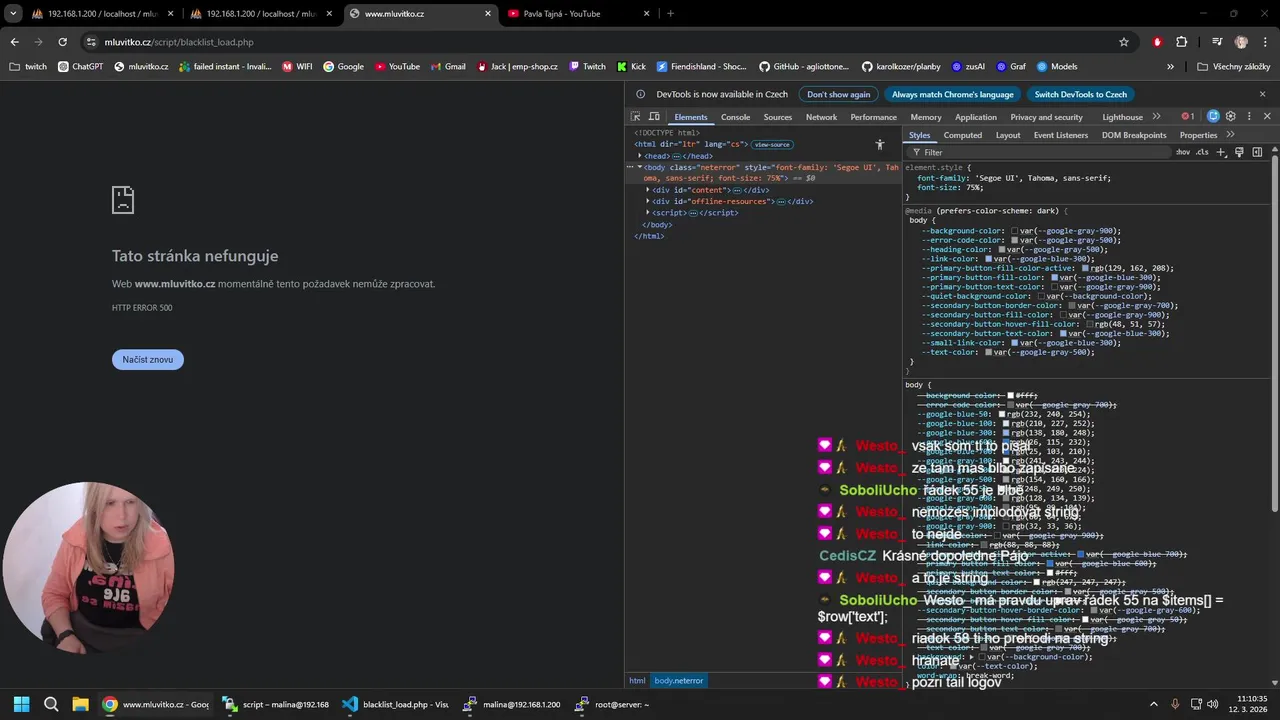Image resolution: width=1280 pixels, height=720 pixels.
Task: Click the Don't show again button
Action: (x=839, y=94)
